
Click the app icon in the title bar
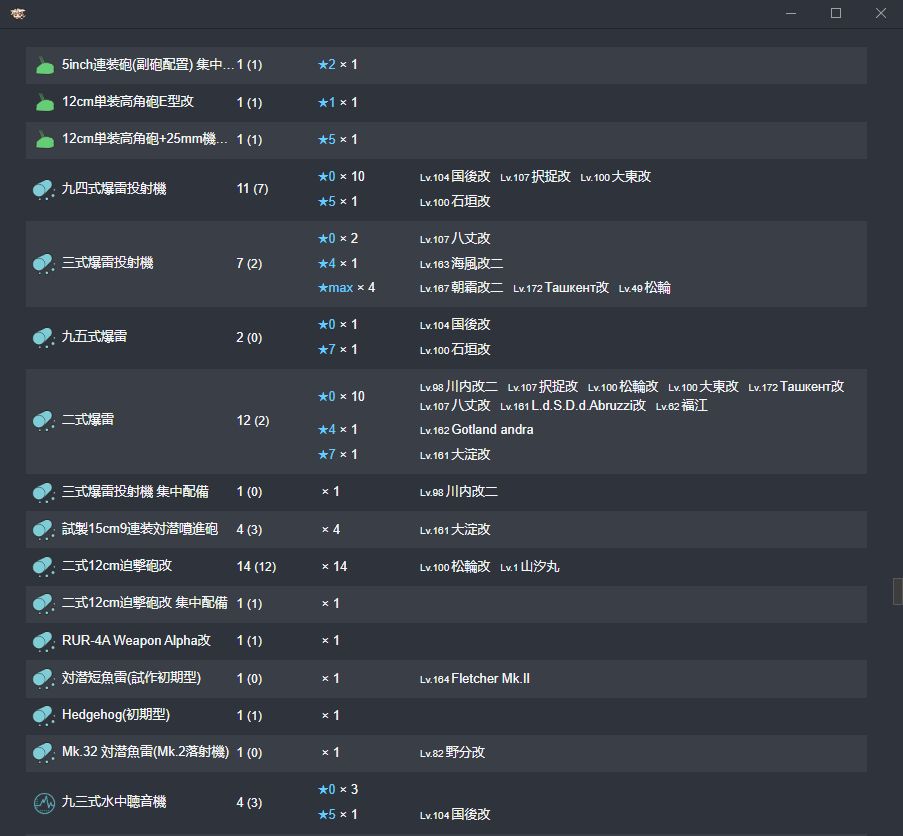(x=18, y=13)
